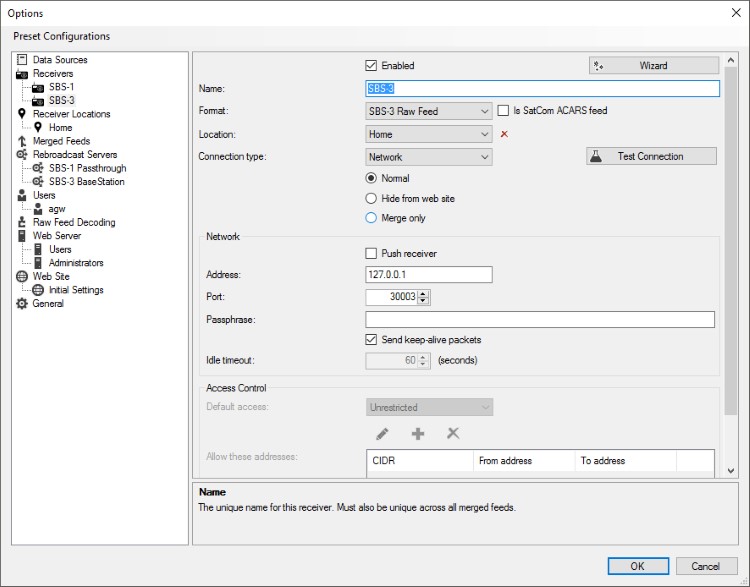Click the red X next to Location
The width and height of the screenshot is (750, 587).
tap(504, 134)
